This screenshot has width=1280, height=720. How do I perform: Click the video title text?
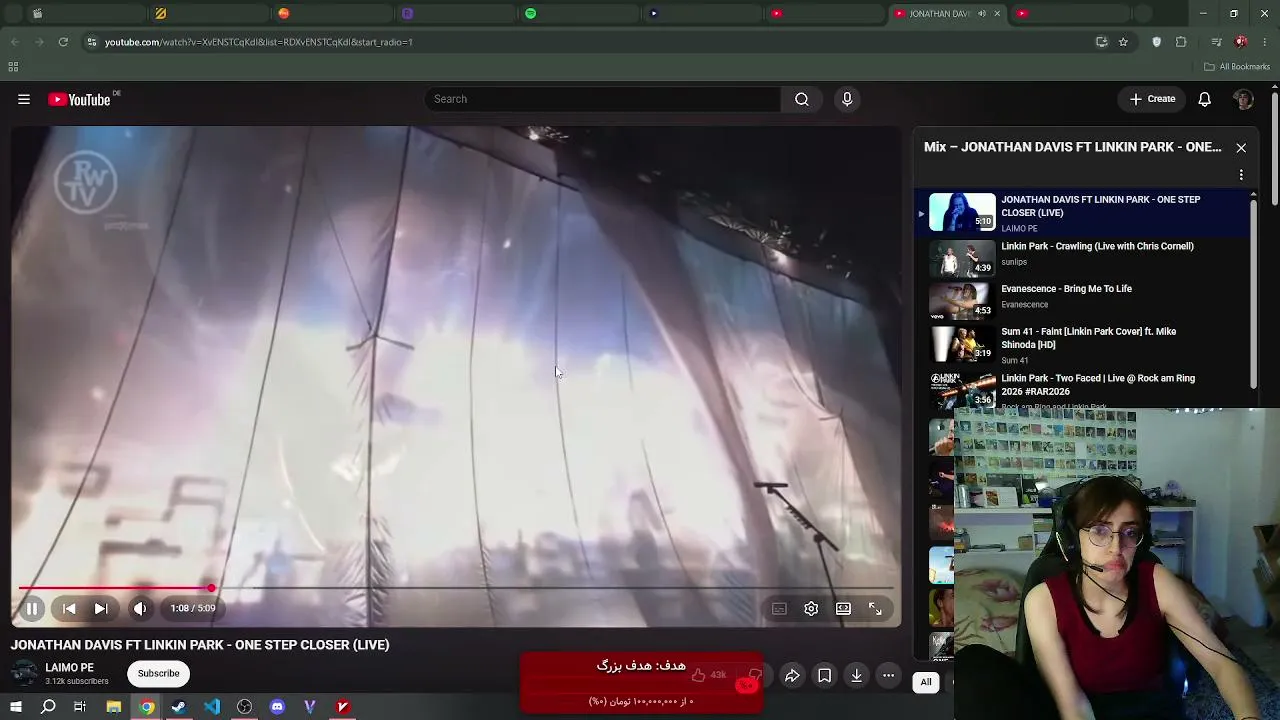coord(200,645)
